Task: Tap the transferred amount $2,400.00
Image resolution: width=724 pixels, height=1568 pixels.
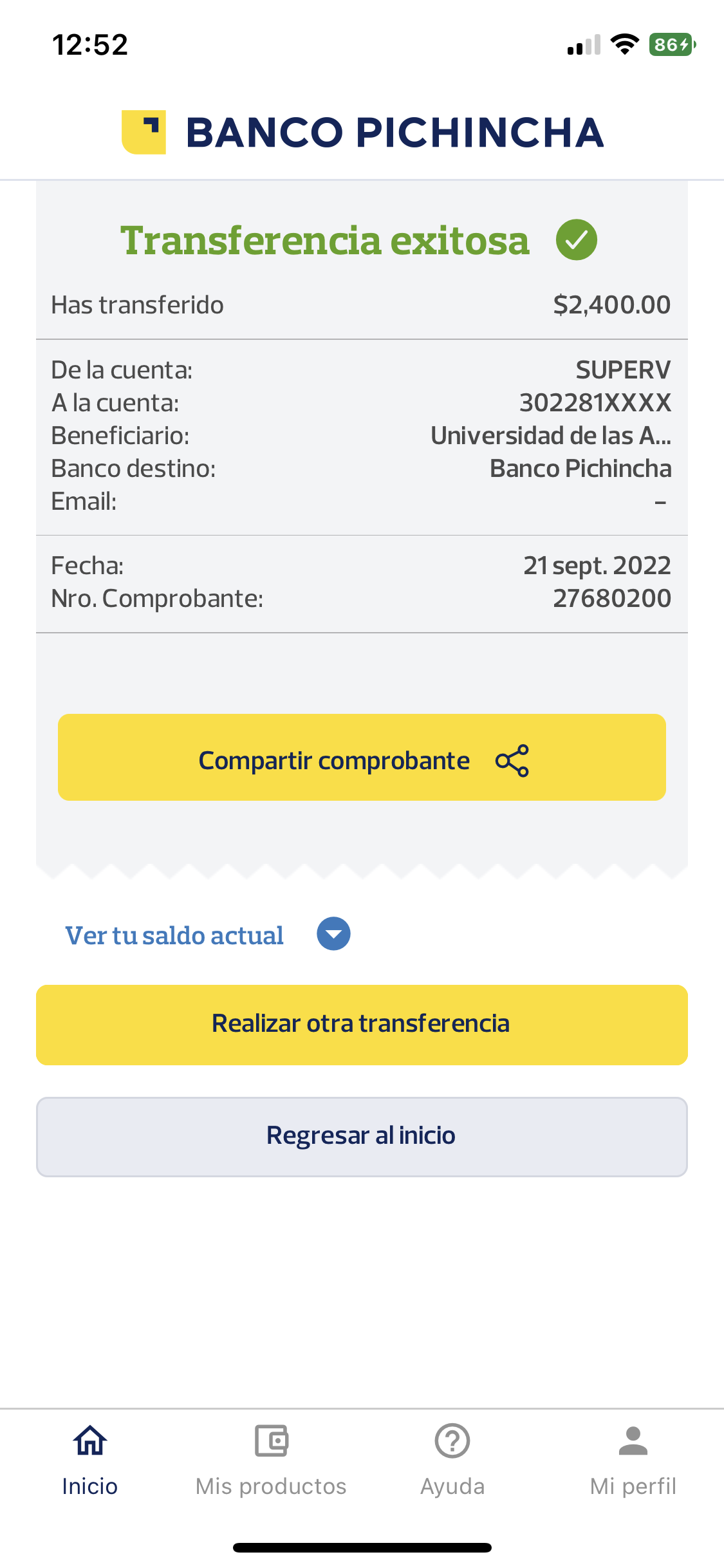Action: pyautogui.click(x=611, y=304)
